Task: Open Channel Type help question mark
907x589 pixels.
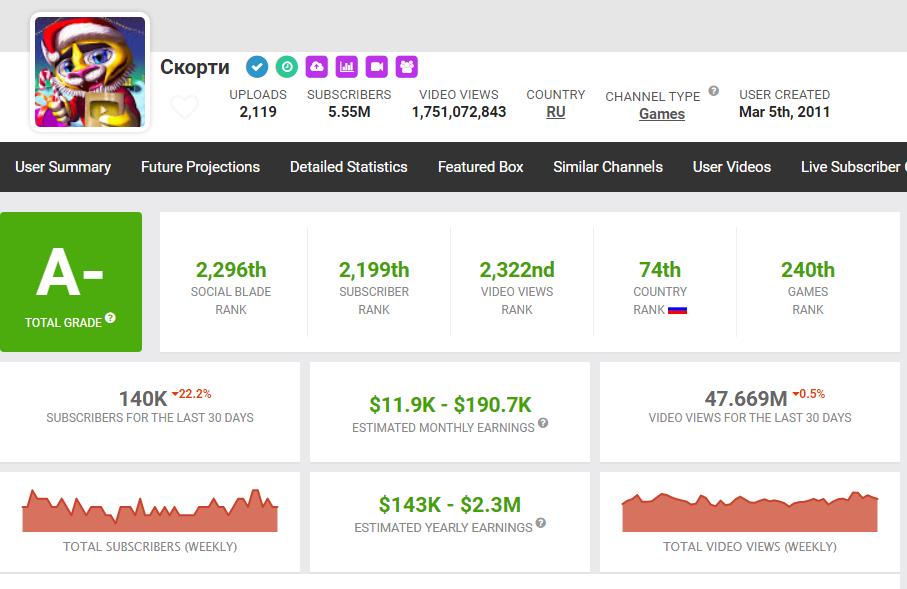Action: [x=714, y=91]
